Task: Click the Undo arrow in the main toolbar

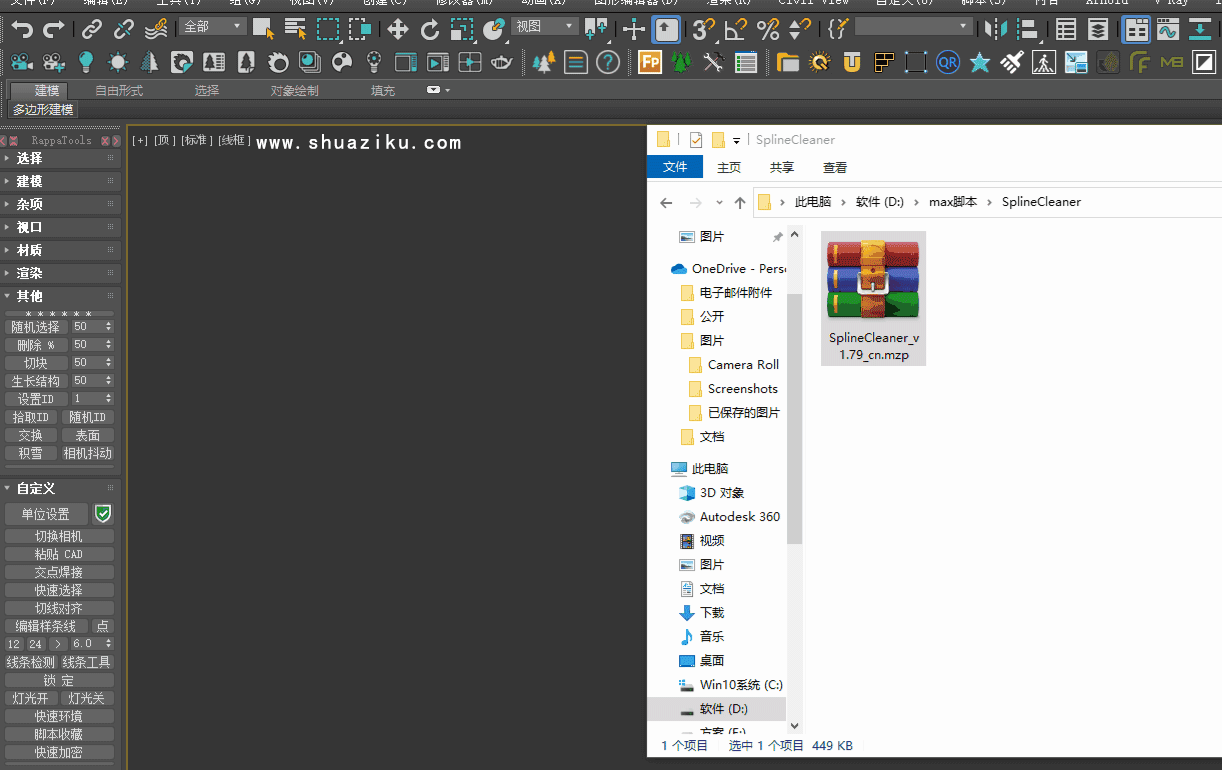Action: [x=21, y=29]
